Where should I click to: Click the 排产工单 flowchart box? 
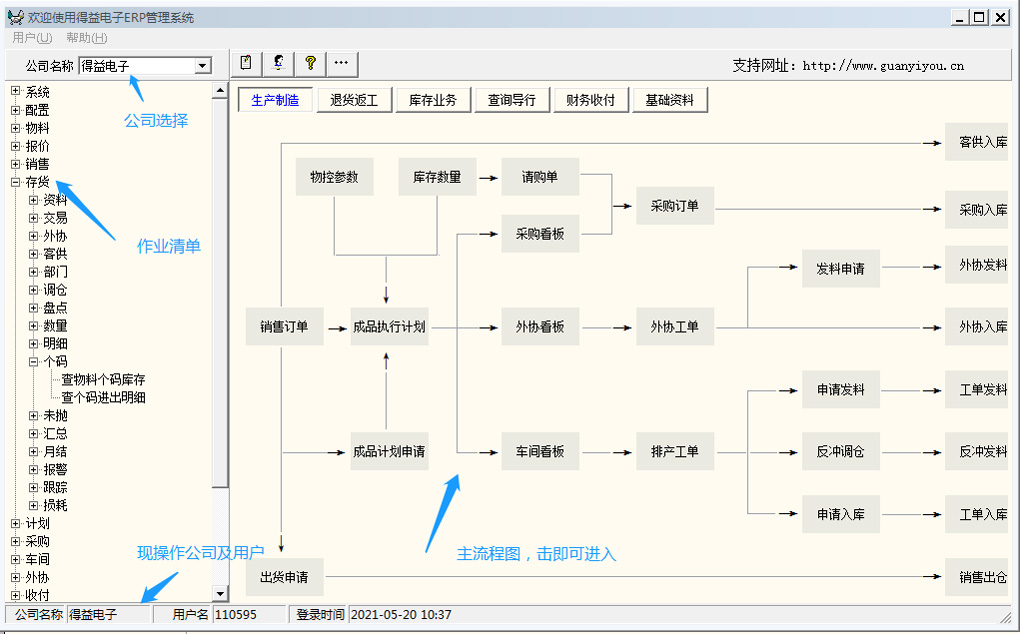click(x=675, y=452)
